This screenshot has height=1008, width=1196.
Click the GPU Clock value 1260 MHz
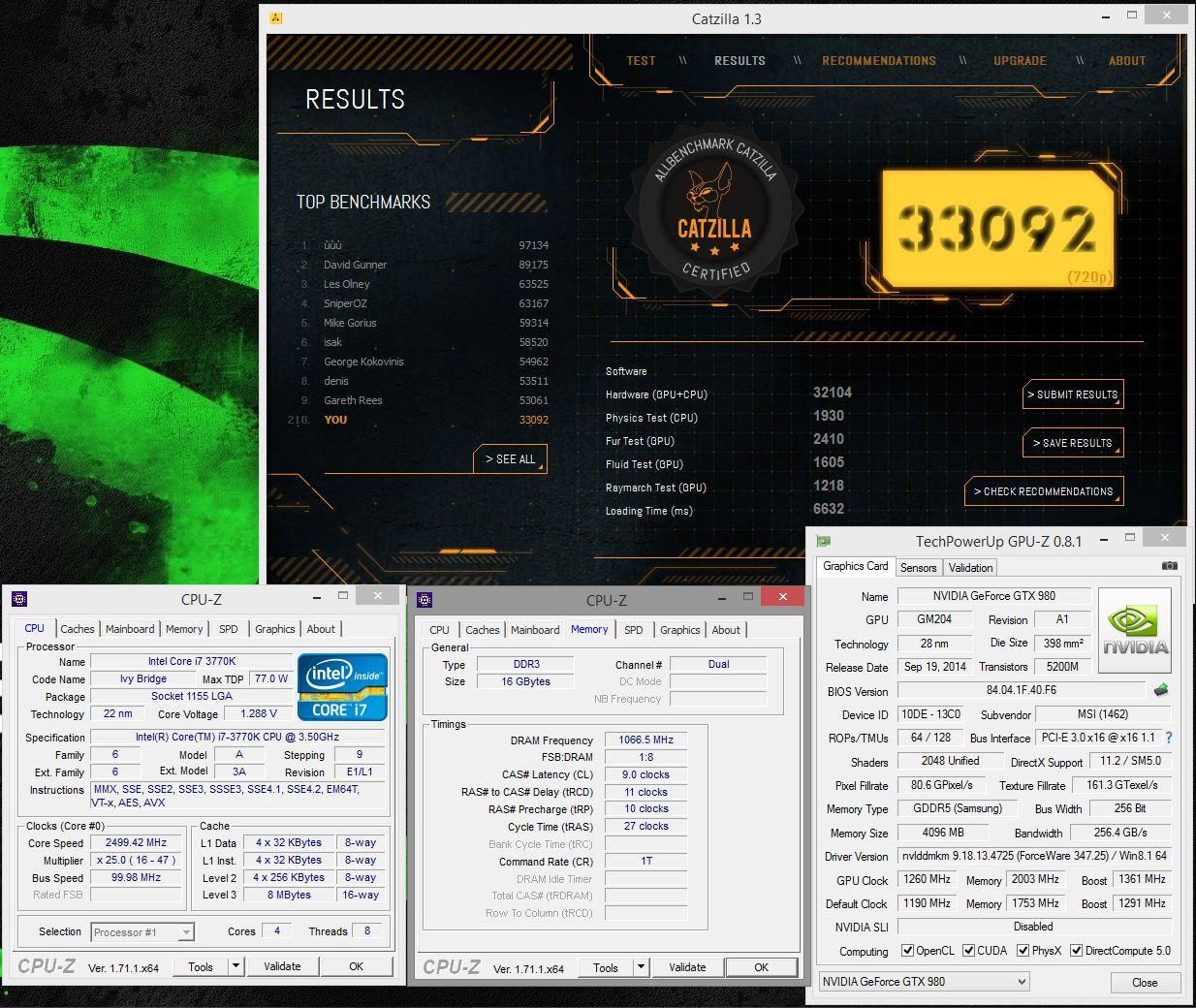(927, 879)
